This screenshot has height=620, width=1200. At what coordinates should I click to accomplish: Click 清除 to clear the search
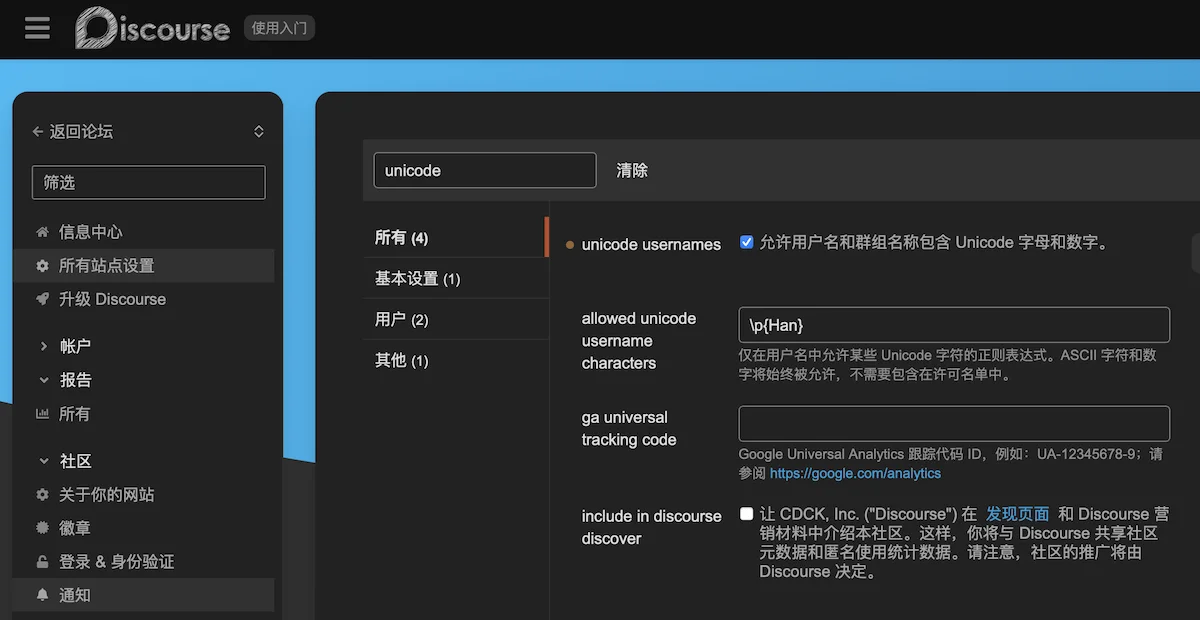tap(632, 170)
